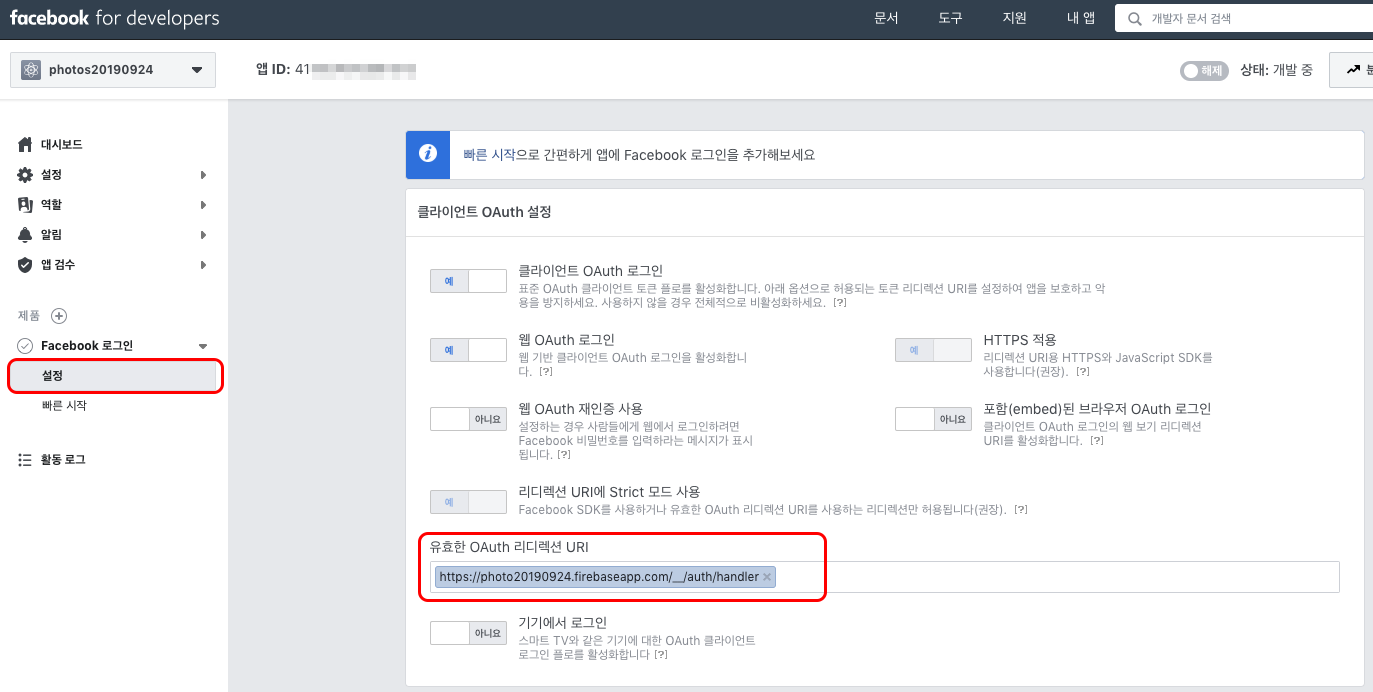
Task: Click the blue info icon in the banner
Action: pos(428,154)
